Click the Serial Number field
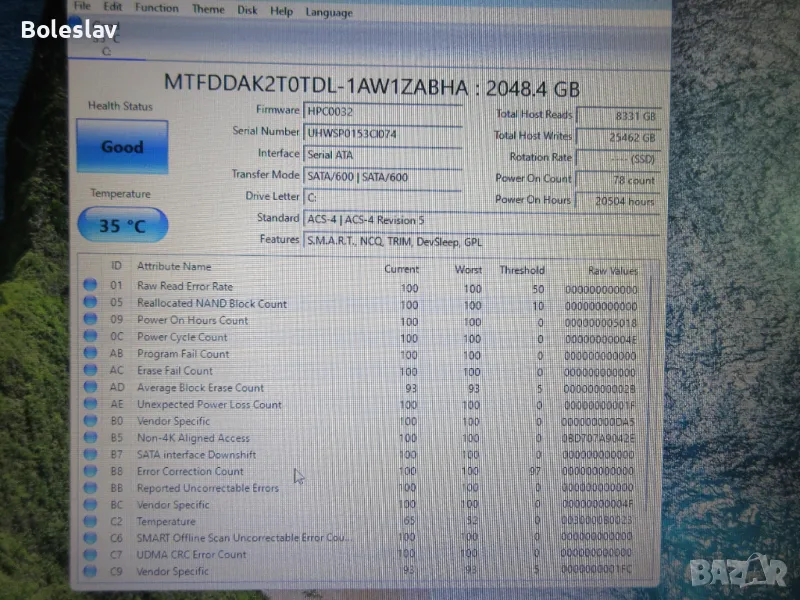 [x=383, y=132]
